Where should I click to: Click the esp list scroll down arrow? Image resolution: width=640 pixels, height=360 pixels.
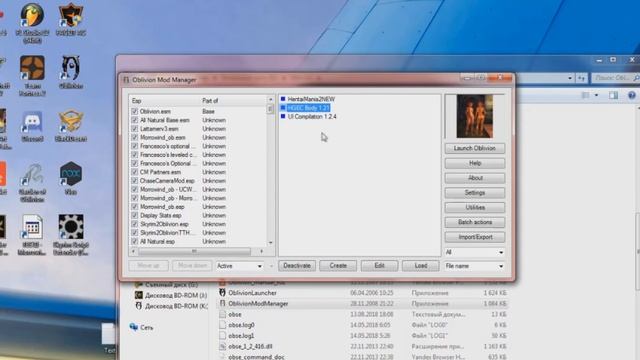point(270,242)
